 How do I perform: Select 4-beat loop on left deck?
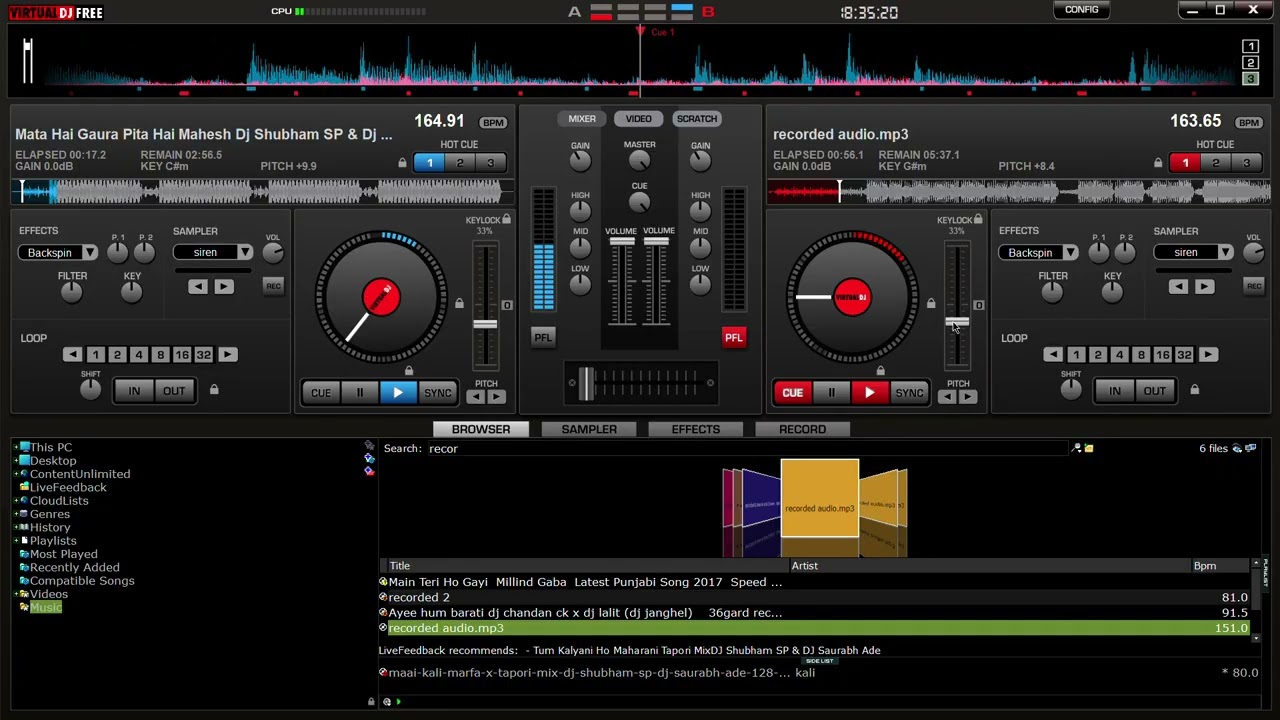[x=139, y=355]
